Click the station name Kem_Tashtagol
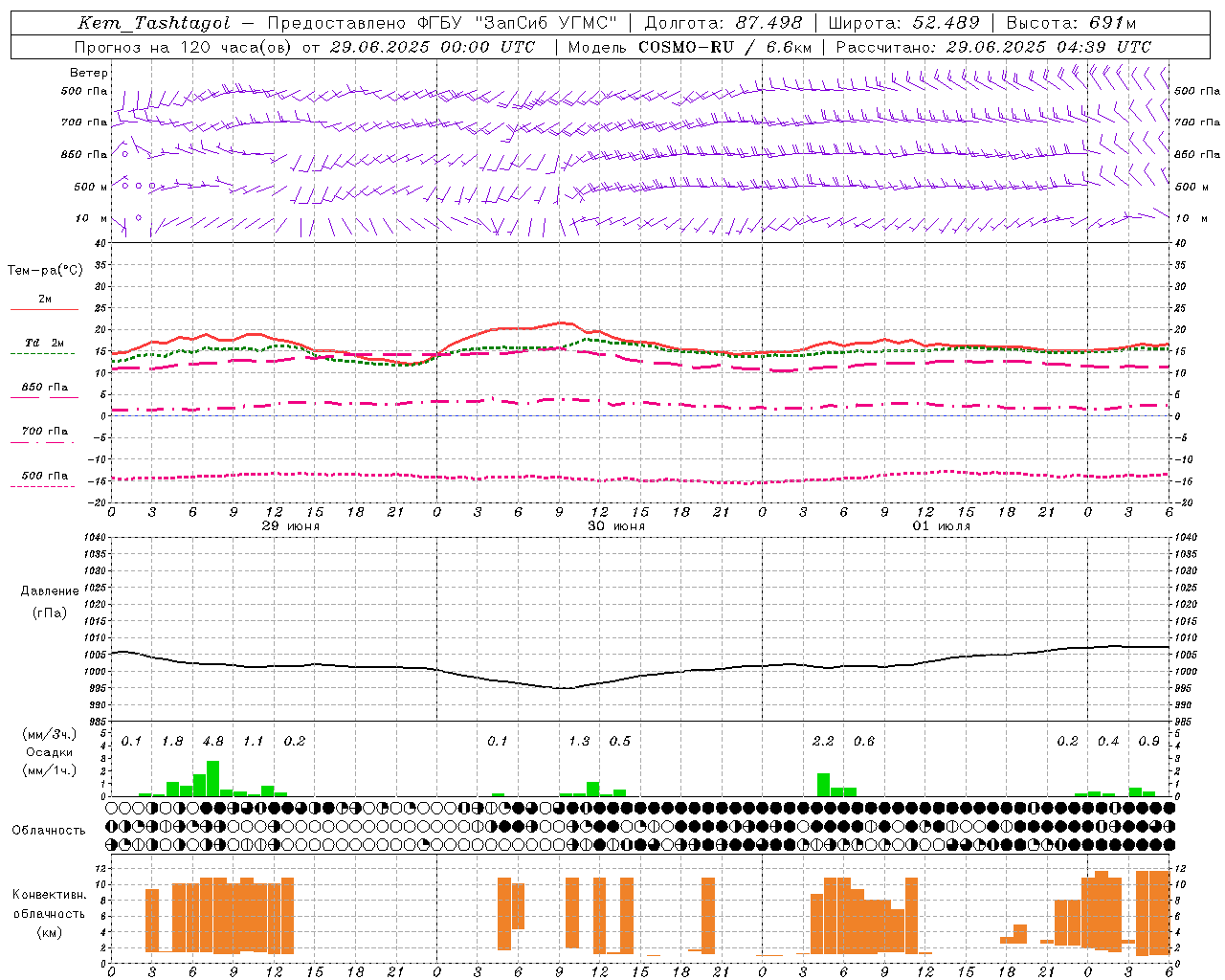The width and height of the screenshot is (1225, 980). click(154, 23)
